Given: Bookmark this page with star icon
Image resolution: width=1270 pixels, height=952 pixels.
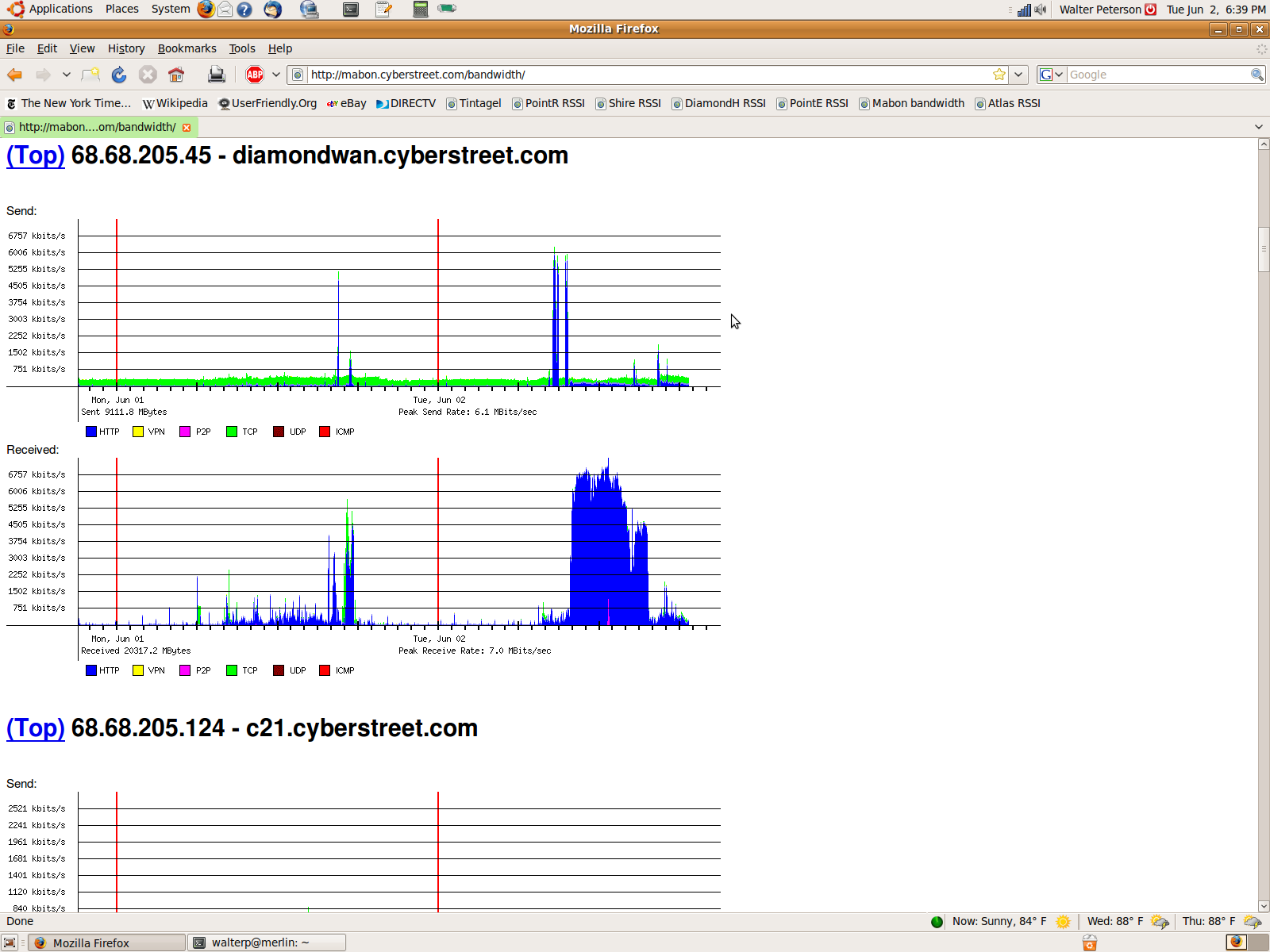Looking at the screenshot, I should (x=999, y=75).
